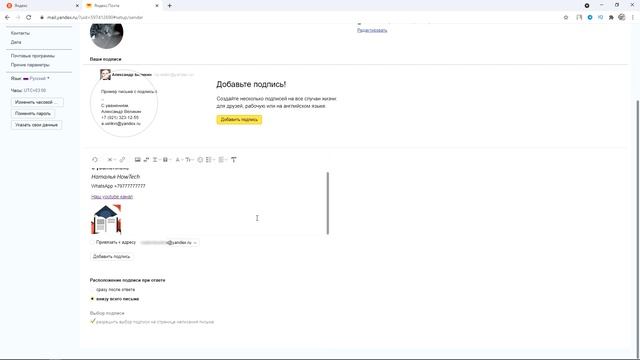Screen dimensions: 640x360
Task: Open the text alignment dropdown icon
Action: coord(222,160)
